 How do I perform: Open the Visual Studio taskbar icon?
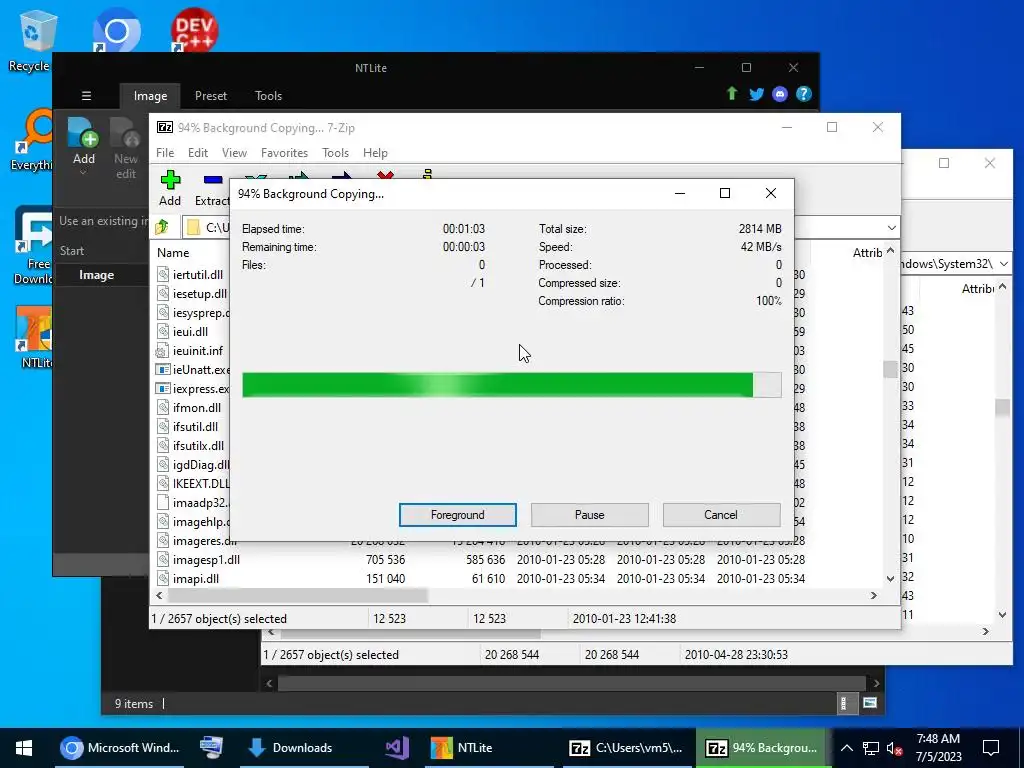point(396,748)
